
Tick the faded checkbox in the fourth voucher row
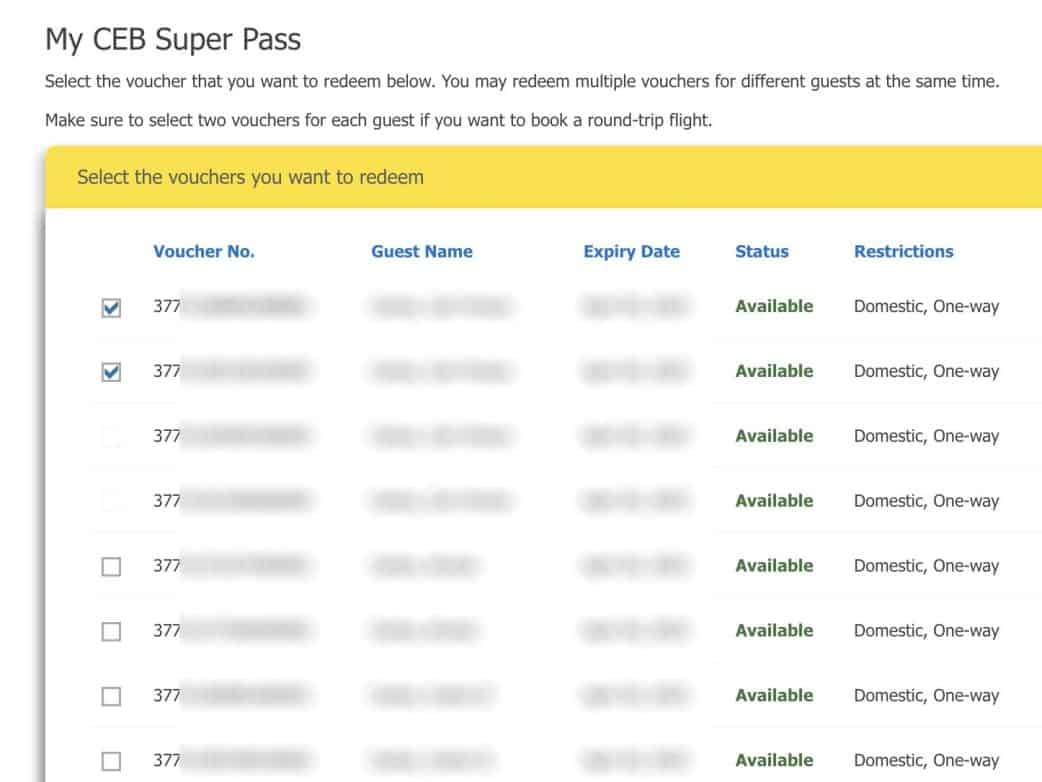[111, 502]
